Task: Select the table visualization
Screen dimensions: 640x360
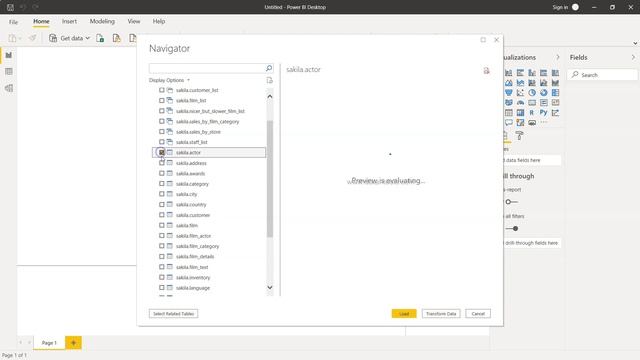Action: pos(509,113)
